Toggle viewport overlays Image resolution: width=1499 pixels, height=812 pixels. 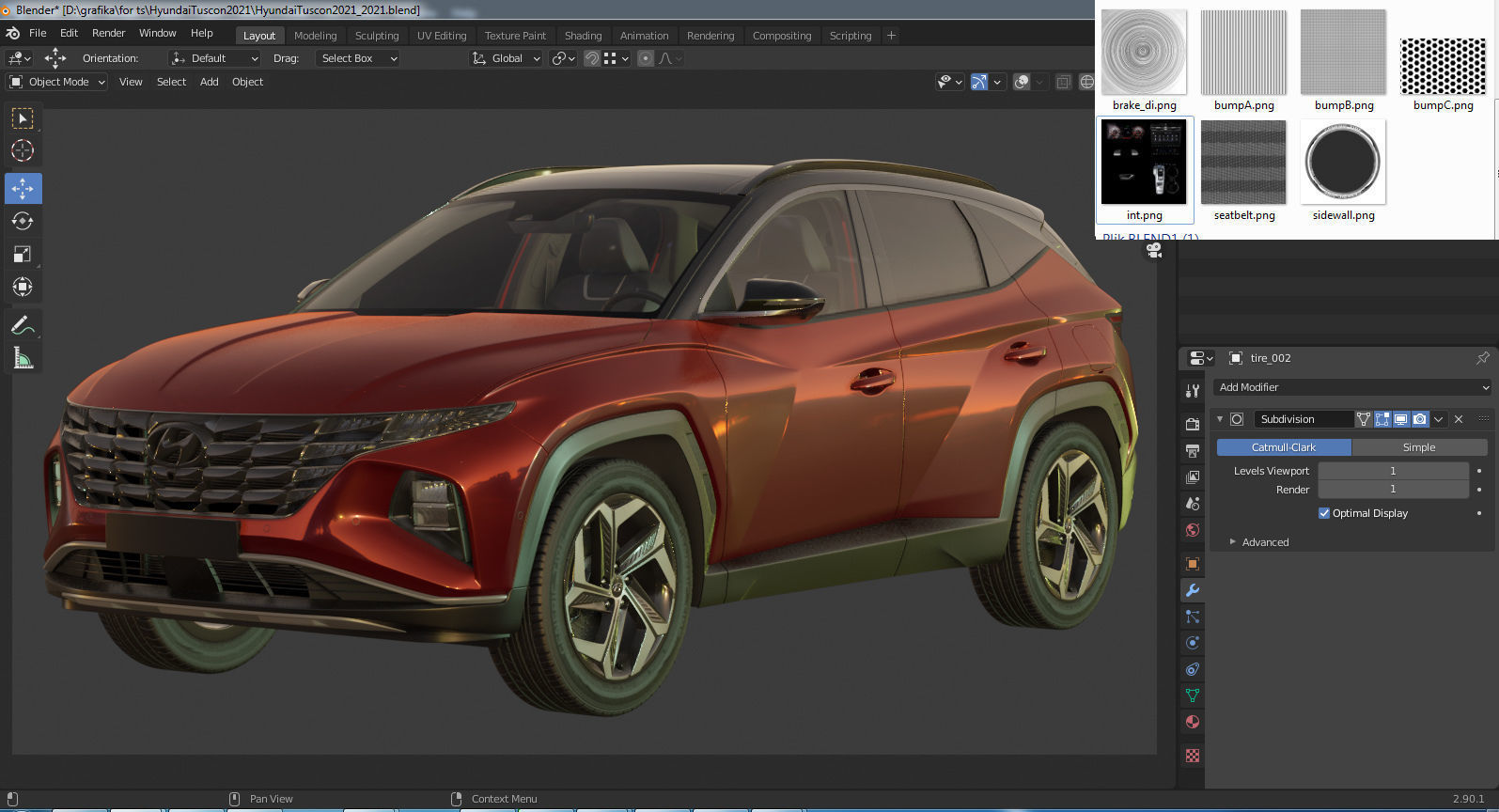(x=1022, y=82)
